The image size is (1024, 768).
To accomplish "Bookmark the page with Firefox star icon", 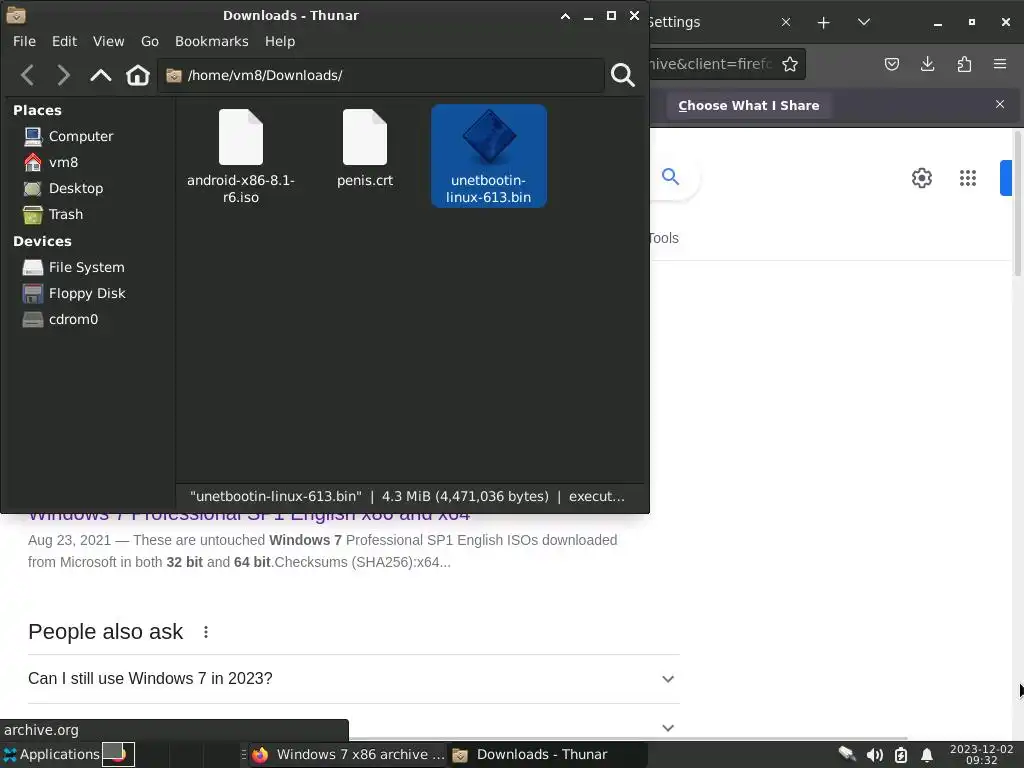I will pos(790,64).
